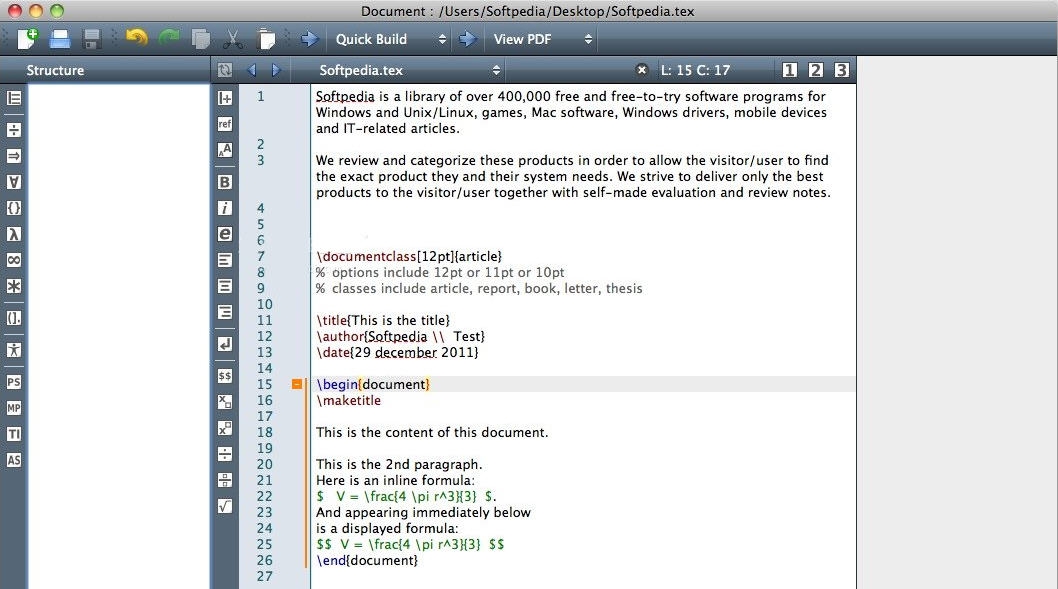Open the Asymptote commands panel
1058x589 pixels.
point(14,460)
